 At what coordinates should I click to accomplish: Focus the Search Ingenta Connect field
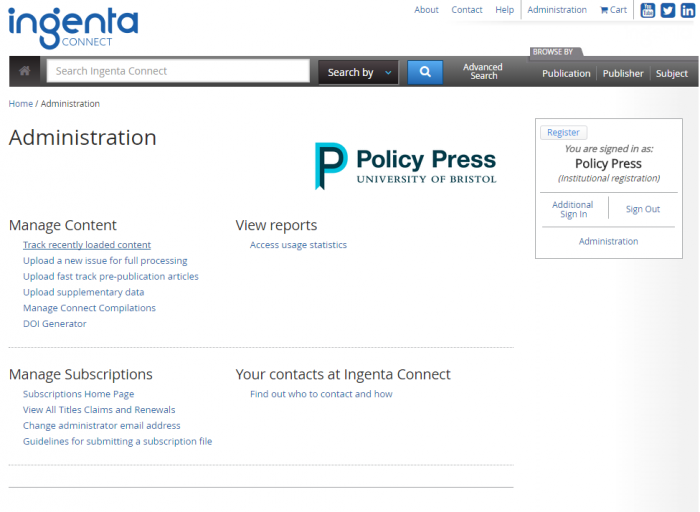178,71
